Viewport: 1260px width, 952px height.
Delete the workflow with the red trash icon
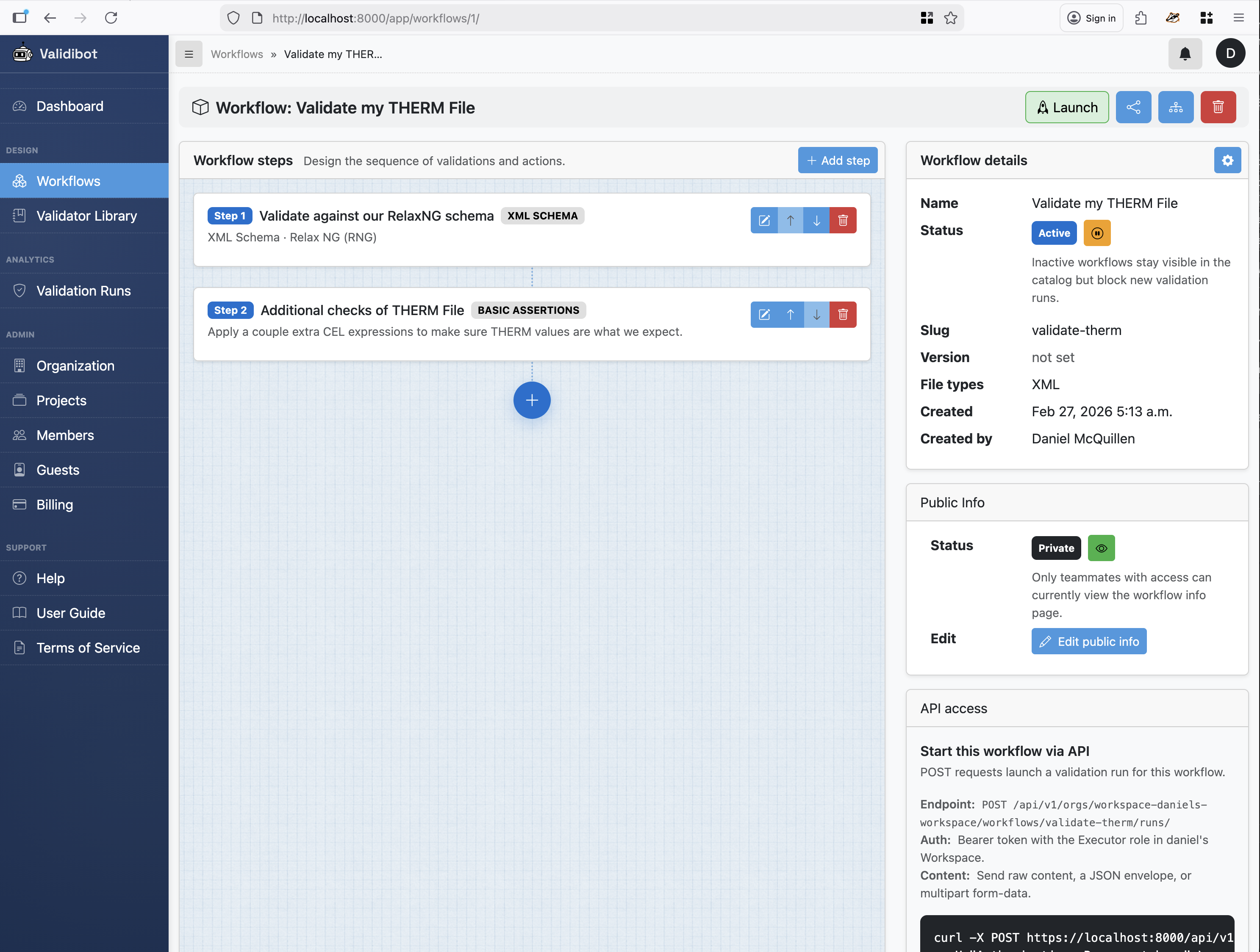point(1218,107)
